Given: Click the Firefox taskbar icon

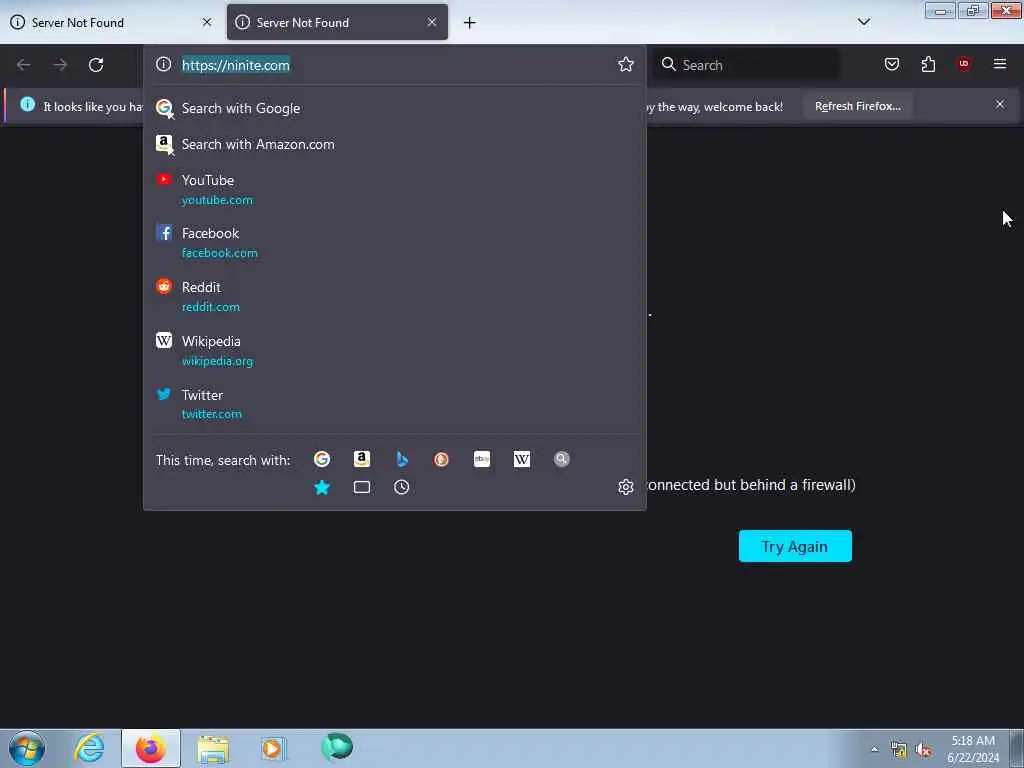Looking at the screenshot, I should [x=151, y=748].
